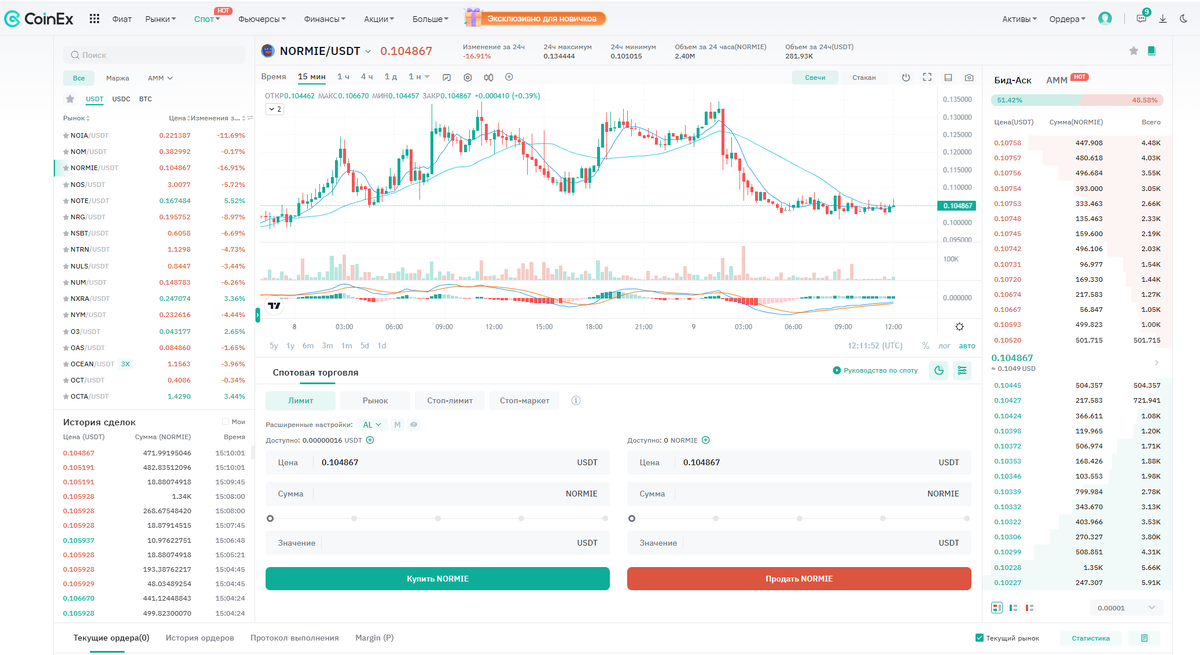Screen dimensions: 1200x655
Task: Open chart settings hexagon icon
Action: pyautogui.click(x=467, y=77)
